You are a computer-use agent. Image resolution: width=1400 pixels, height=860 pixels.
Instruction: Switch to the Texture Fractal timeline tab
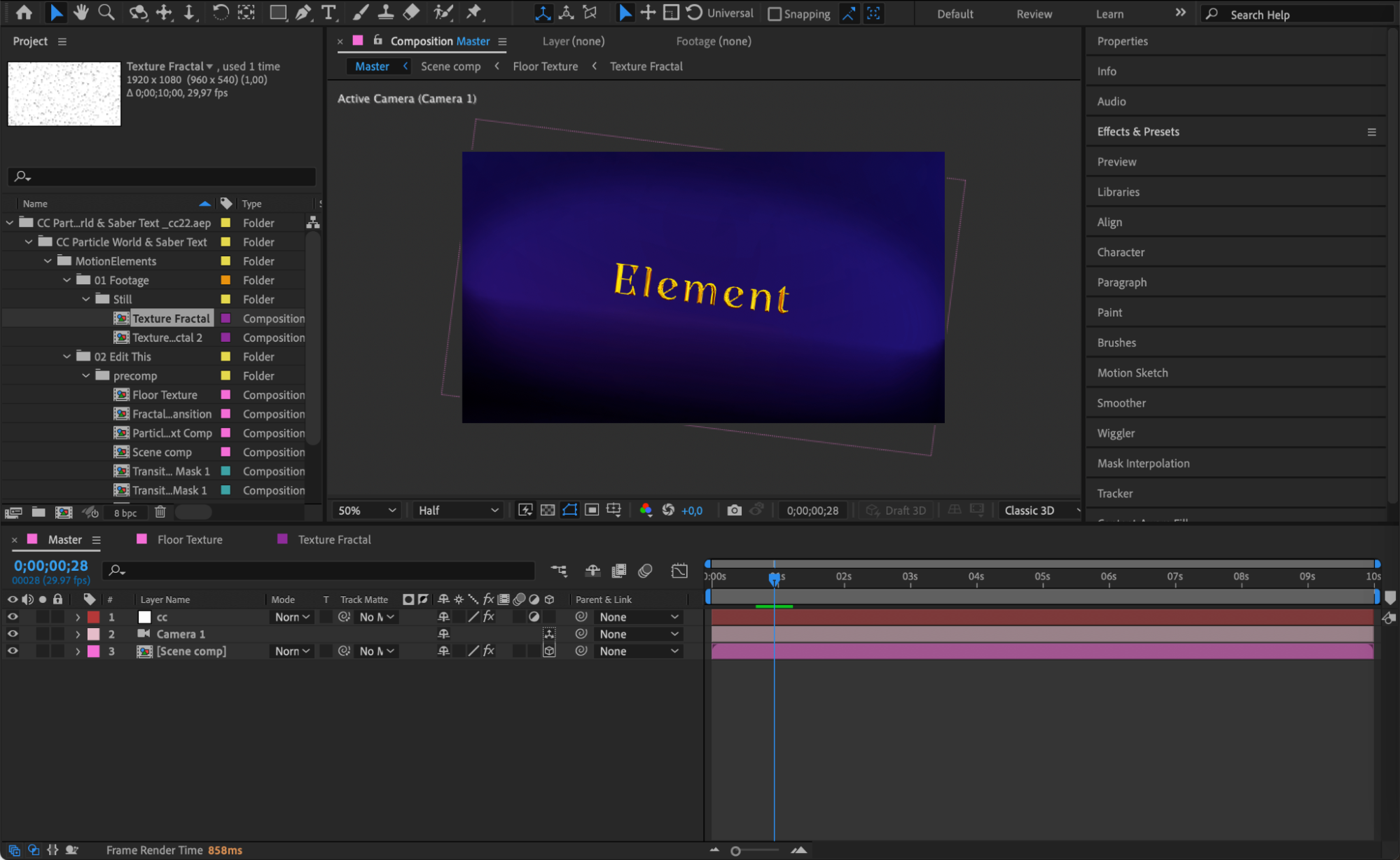pyautogui.click(x=334, y=539)
